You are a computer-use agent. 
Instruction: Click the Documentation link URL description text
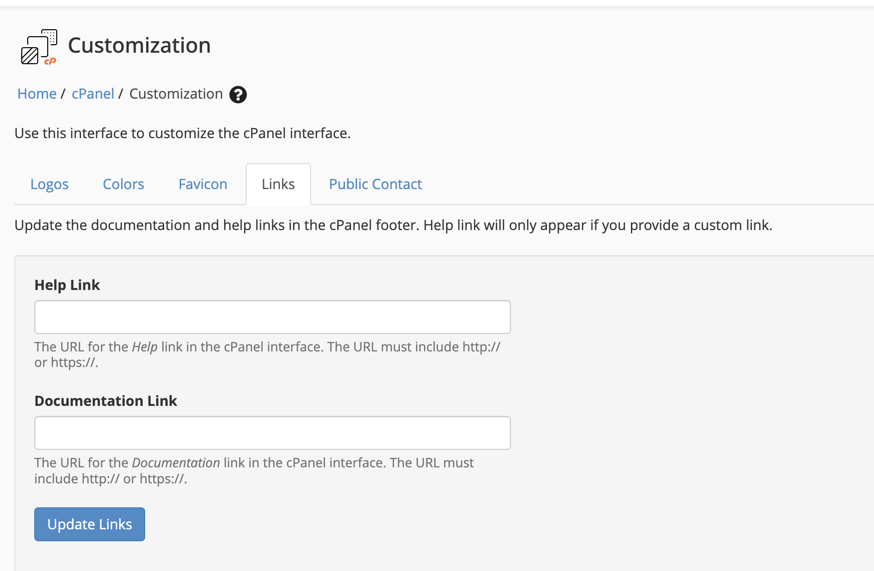[x=254, y=470]
